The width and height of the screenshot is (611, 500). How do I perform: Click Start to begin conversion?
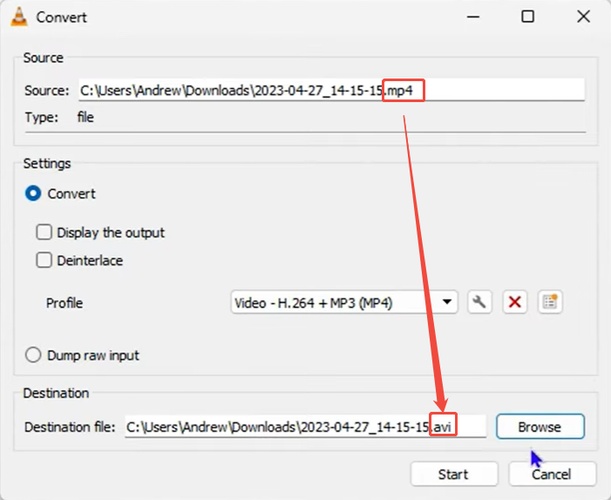[454, 474]
